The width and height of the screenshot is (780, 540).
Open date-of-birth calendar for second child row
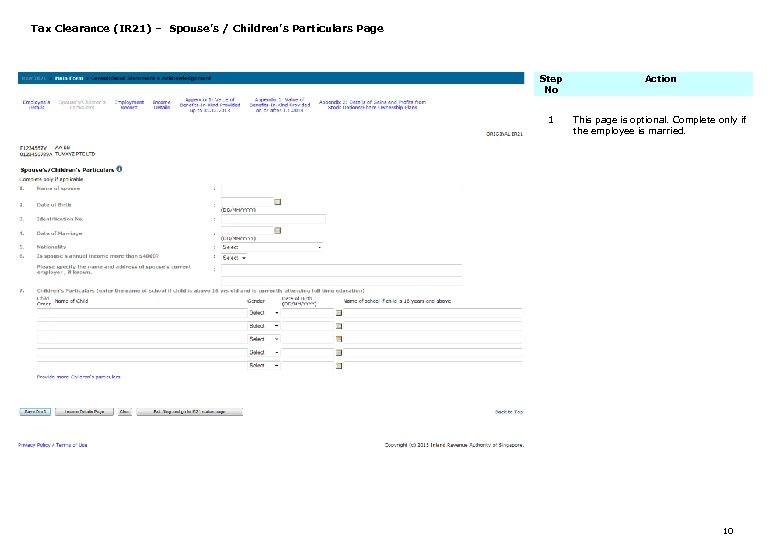tap(339, 326)
